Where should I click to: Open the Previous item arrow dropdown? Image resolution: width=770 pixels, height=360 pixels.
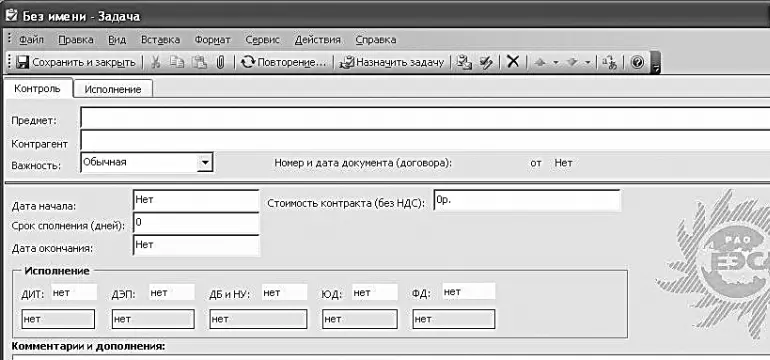click(556, 62)
